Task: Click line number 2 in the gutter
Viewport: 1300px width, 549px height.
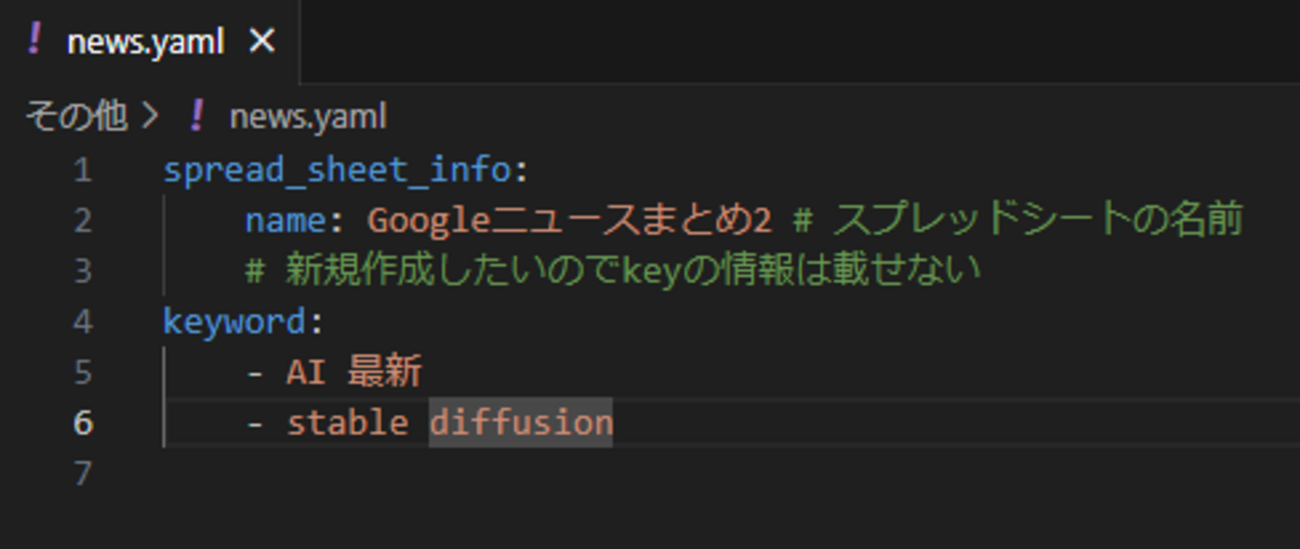Action: [82, 220]
